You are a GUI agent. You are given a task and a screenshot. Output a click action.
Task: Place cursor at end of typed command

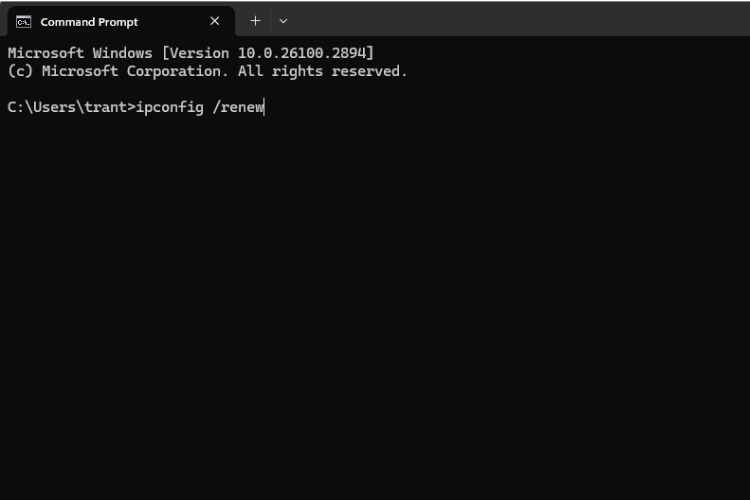pos(265,107)
